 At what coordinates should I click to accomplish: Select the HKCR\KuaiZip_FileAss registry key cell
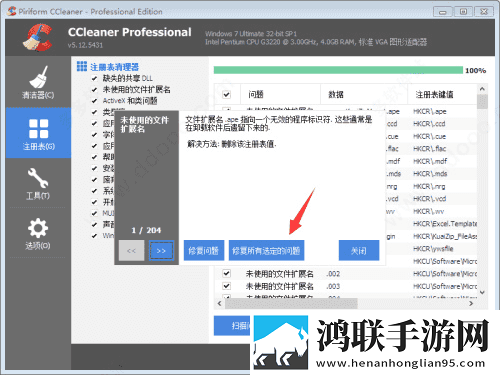[x=445, y=237]
